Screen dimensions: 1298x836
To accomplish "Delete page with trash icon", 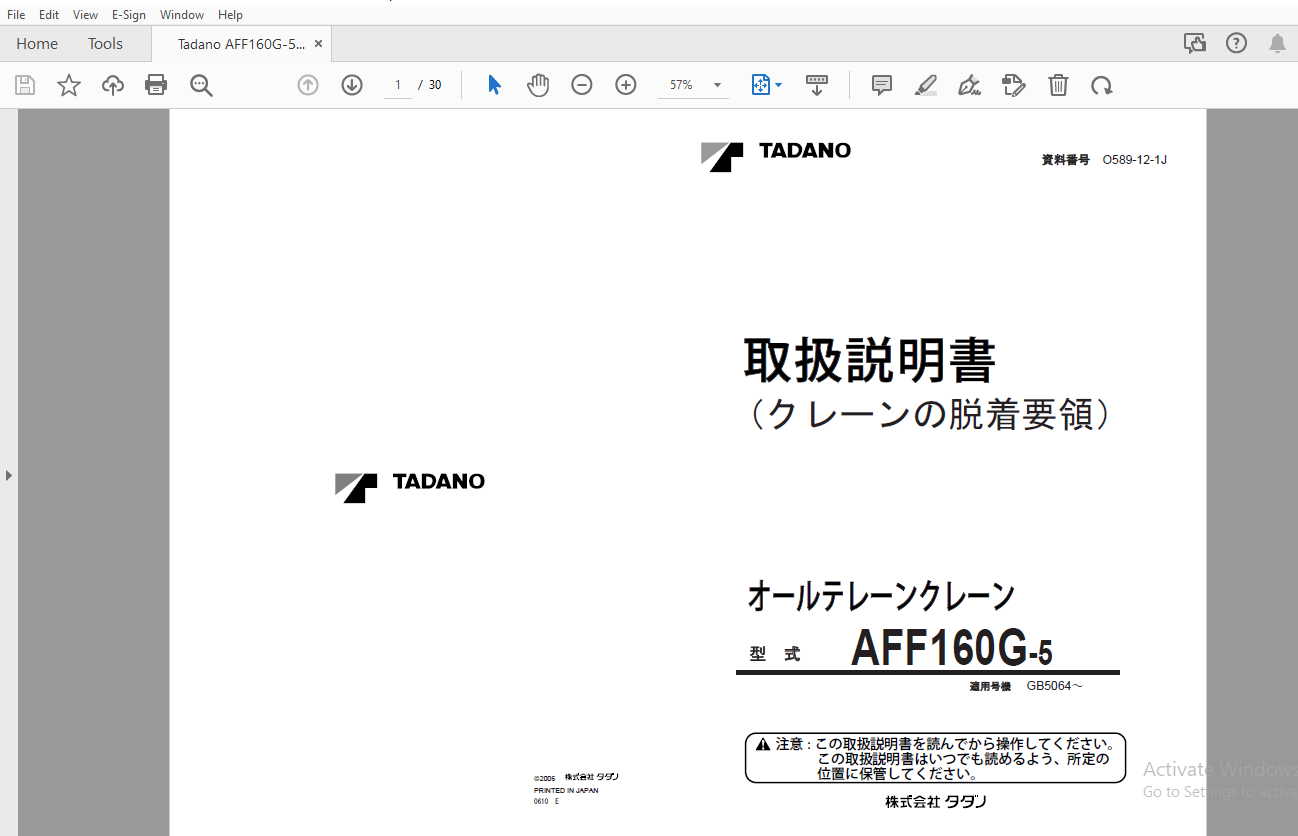I will click(x=1058, y=85).
